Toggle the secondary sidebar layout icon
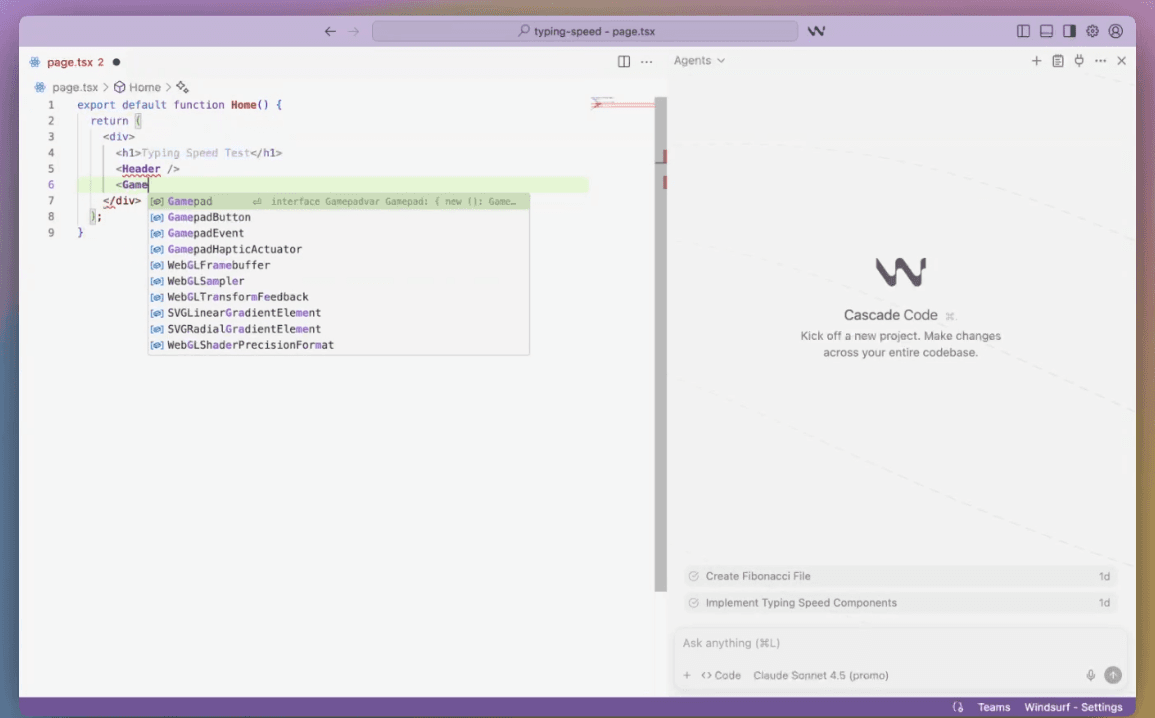Viewport: 1155px width, 718px height. click(1067, 31)
